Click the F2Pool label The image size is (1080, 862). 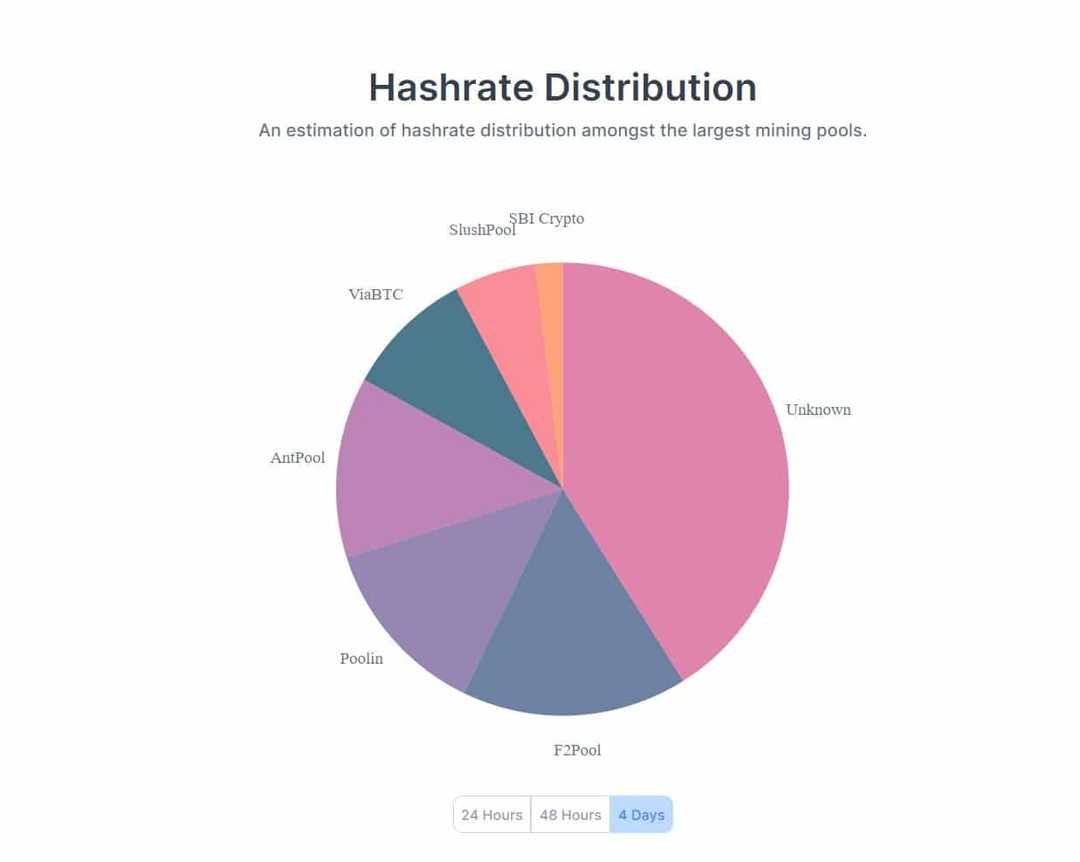pyautogui.click(x=576, y=749)
